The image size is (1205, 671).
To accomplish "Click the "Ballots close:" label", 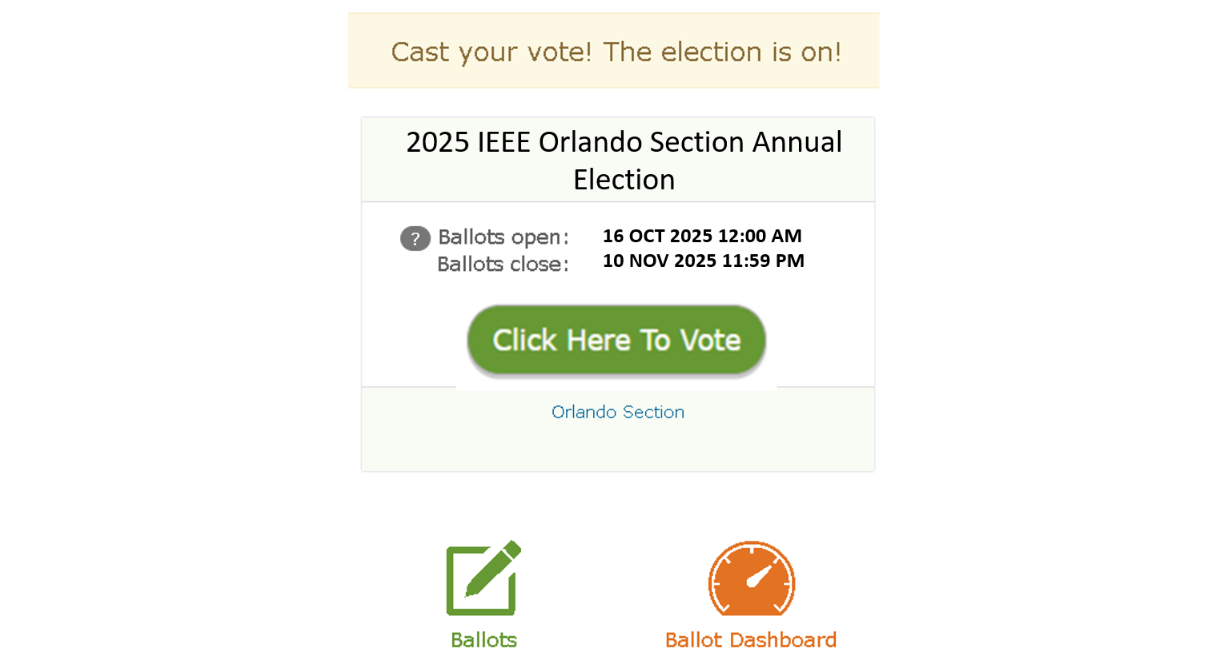I will (x=502, y=264).
